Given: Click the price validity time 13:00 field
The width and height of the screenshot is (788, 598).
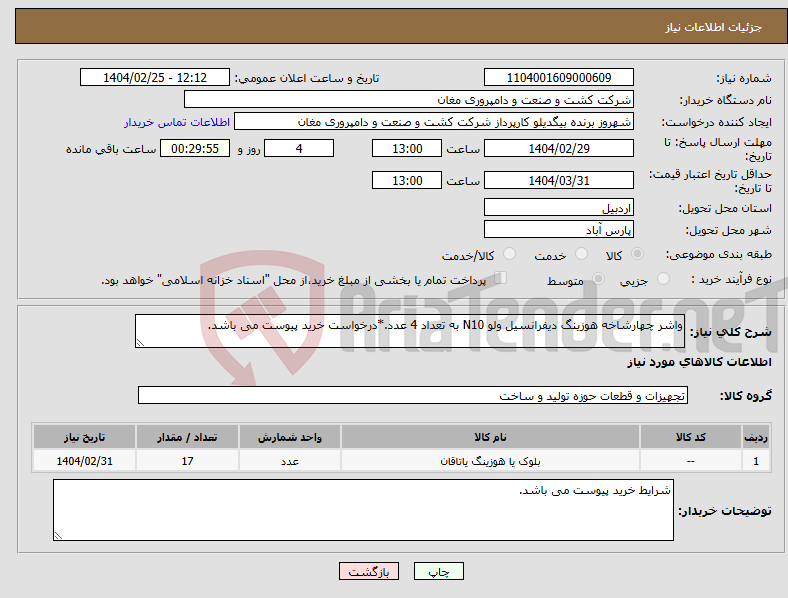Looking at the screenshot, I should (x=407, y=180).
